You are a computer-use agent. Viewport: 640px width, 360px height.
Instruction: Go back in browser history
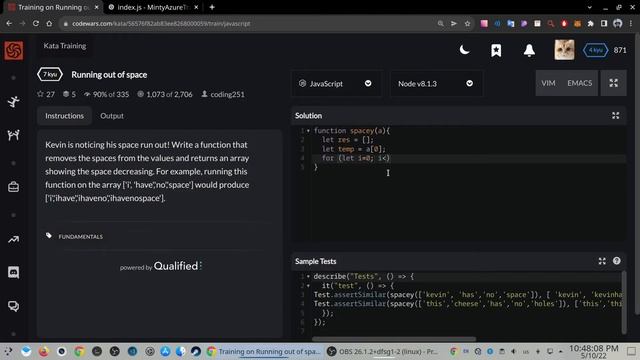9,24
